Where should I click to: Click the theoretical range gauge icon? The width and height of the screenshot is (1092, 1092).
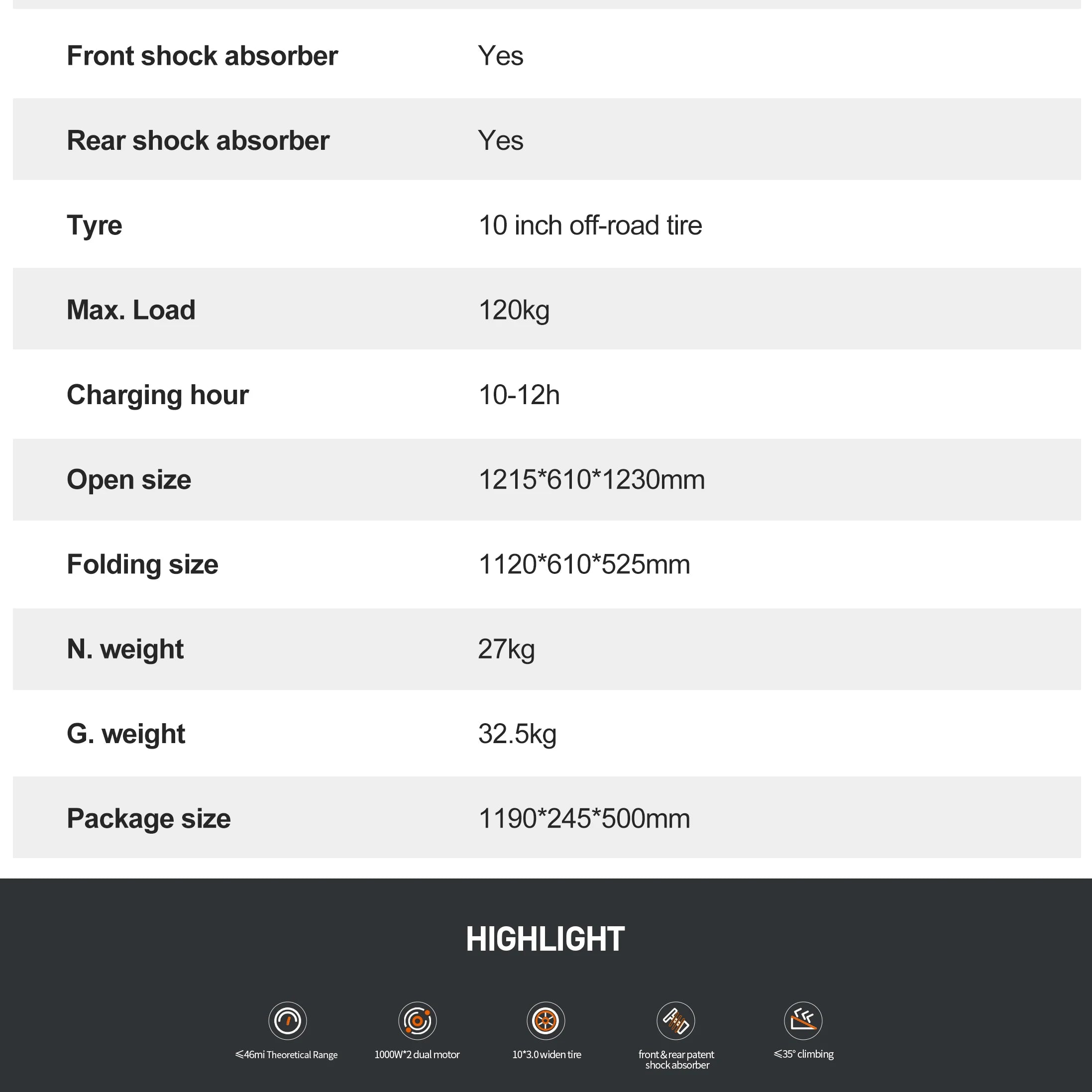click(287, 1021)
